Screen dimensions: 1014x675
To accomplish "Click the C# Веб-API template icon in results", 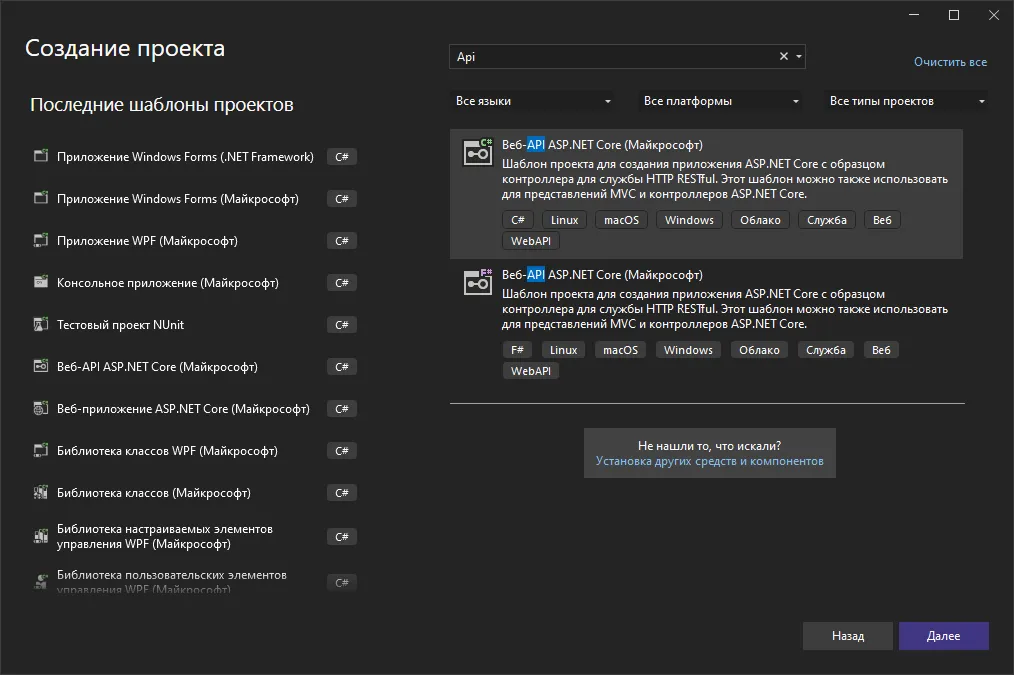I will coord(478,153).
